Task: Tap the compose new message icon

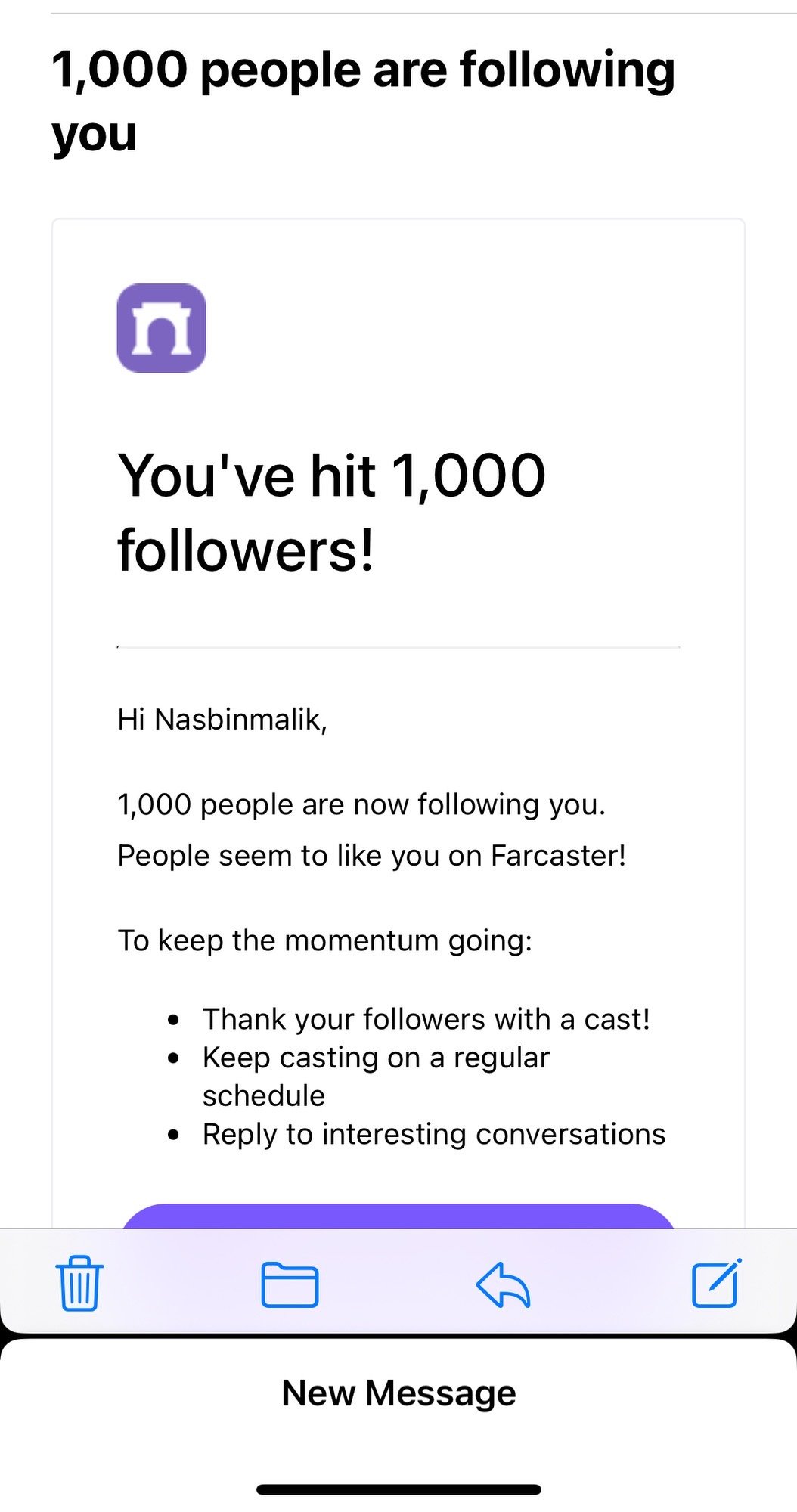Action: 716,1283
